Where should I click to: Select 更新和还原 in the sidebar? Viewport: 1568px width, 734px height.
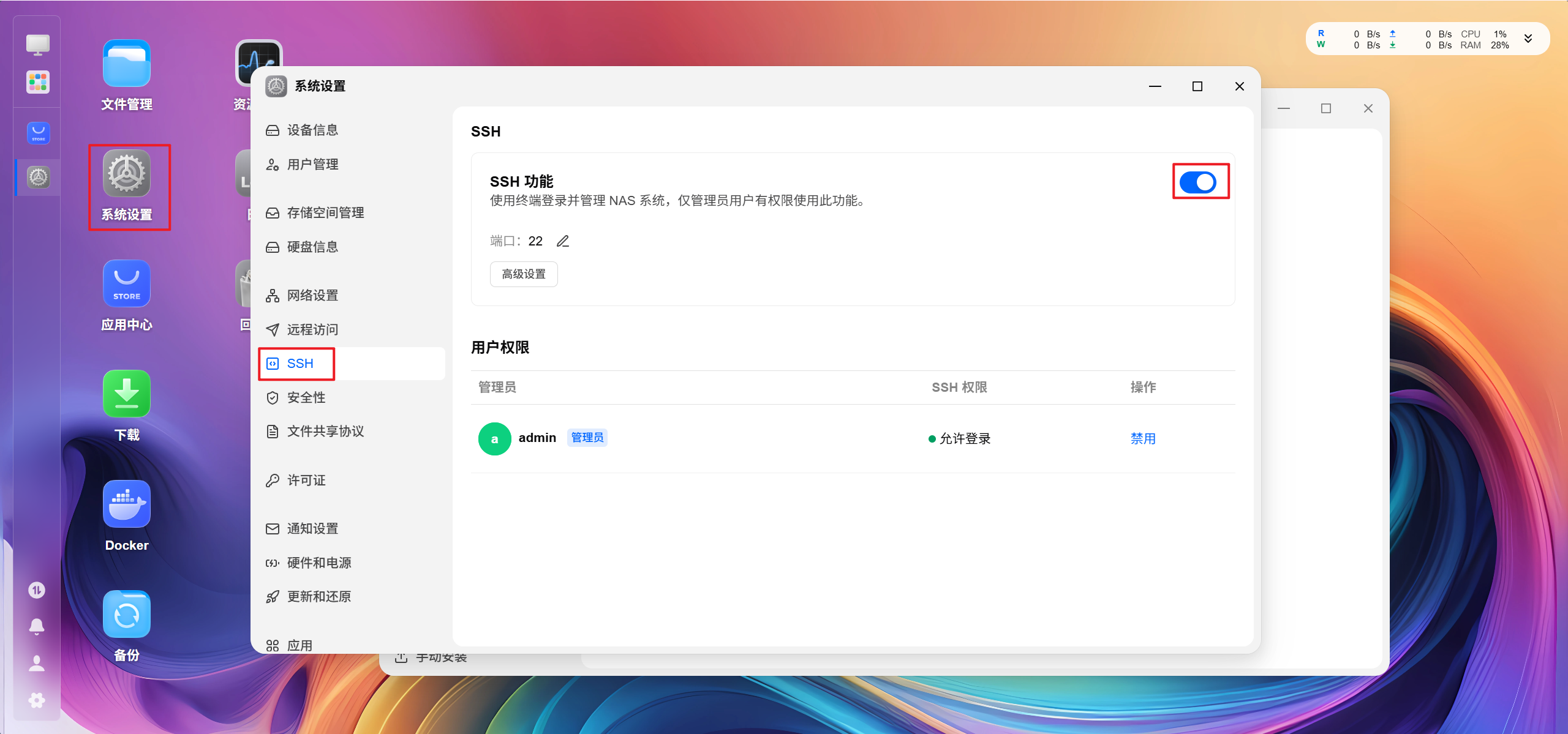tap(352, 596)
